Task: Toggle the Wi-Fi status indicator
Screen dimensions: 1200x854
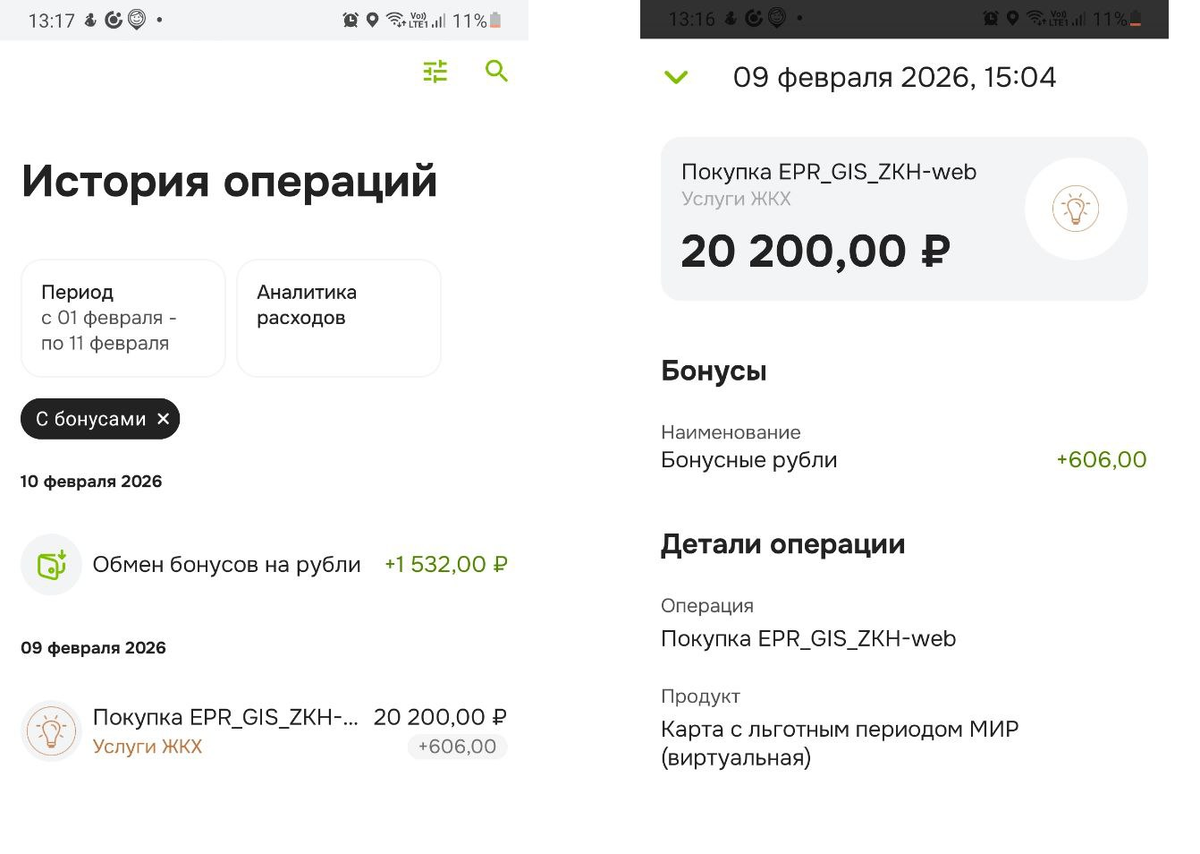Action: 396,18
